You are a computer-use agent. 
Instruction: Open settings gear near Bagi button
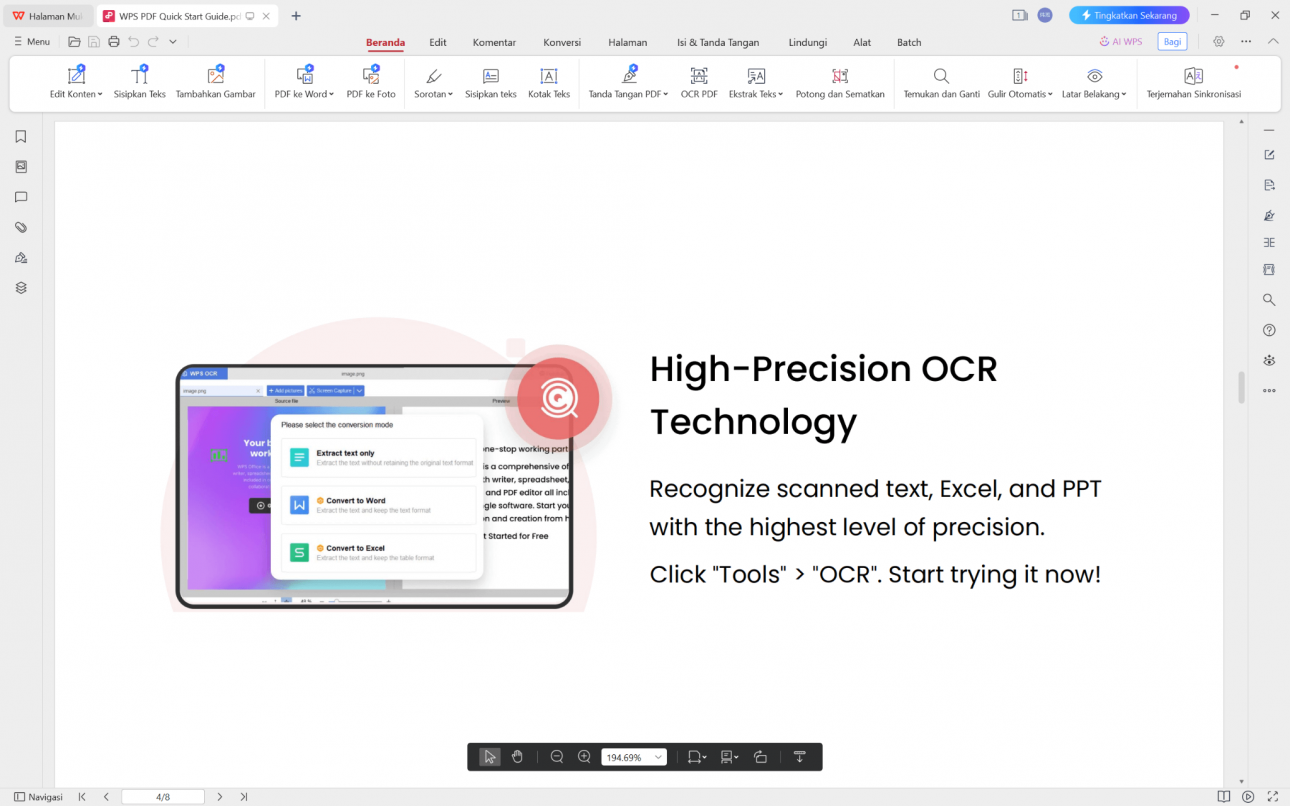click(x=1219, y=42)
